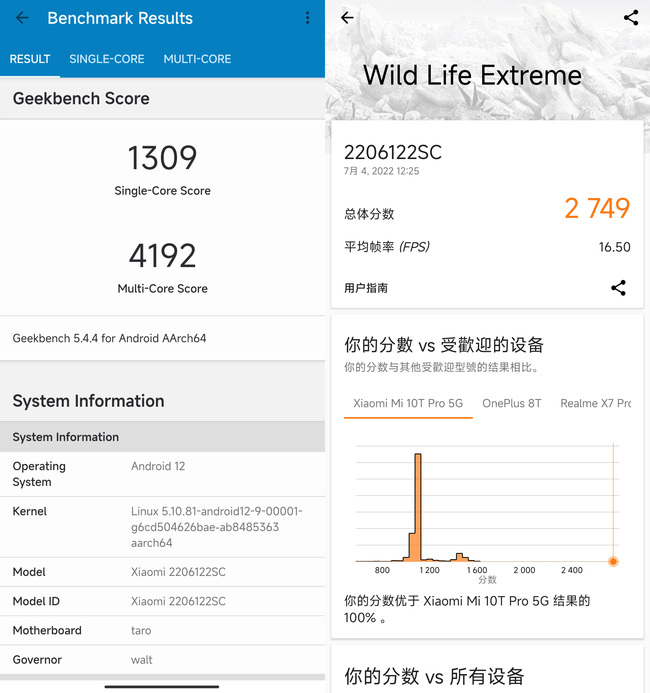Tap Model row value Xiaomi 2206122SC
This screenshot has width=650, height=693.
pos(178,572)
